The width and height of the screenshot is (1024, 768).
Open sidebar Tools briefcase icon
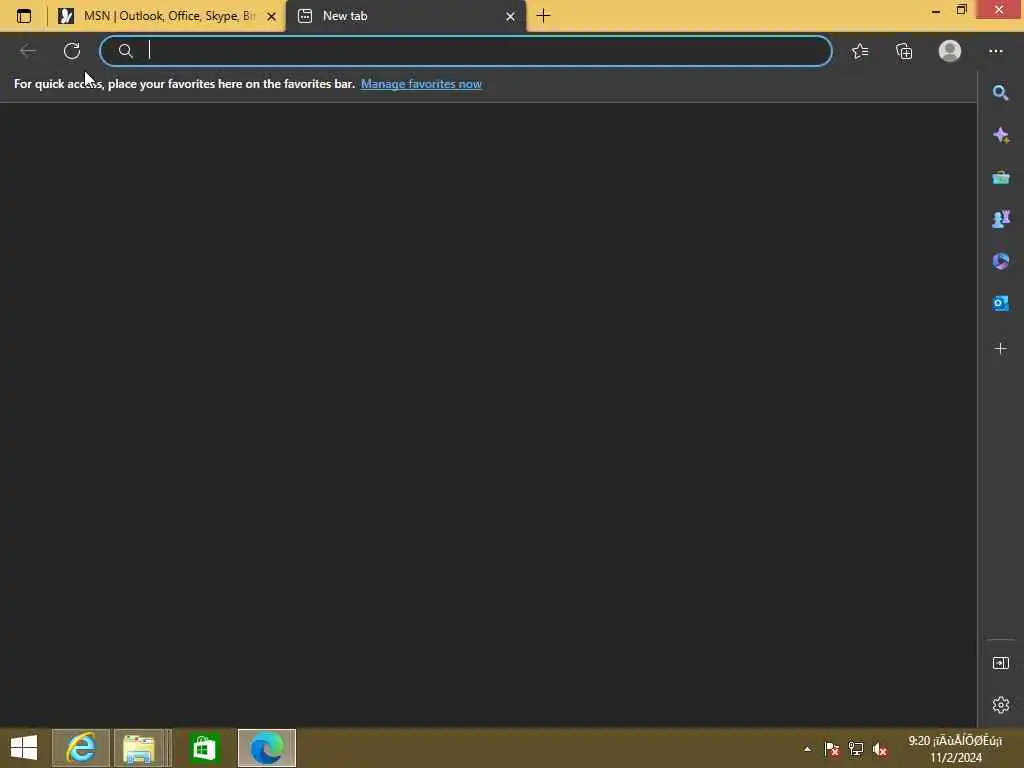click(1000, 177)
